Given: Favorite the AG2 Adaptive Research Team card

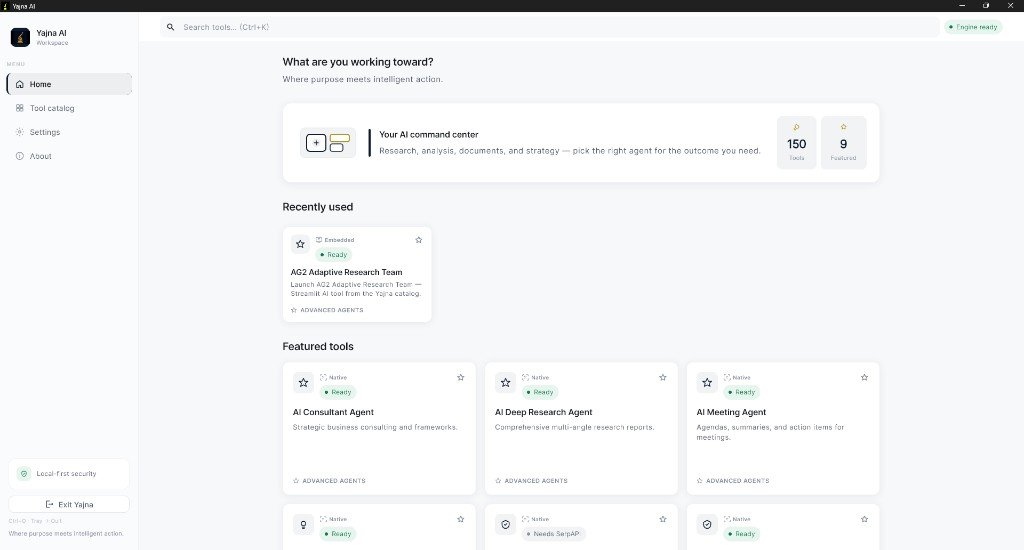Looking at the screenshot, I should point(419,240).
